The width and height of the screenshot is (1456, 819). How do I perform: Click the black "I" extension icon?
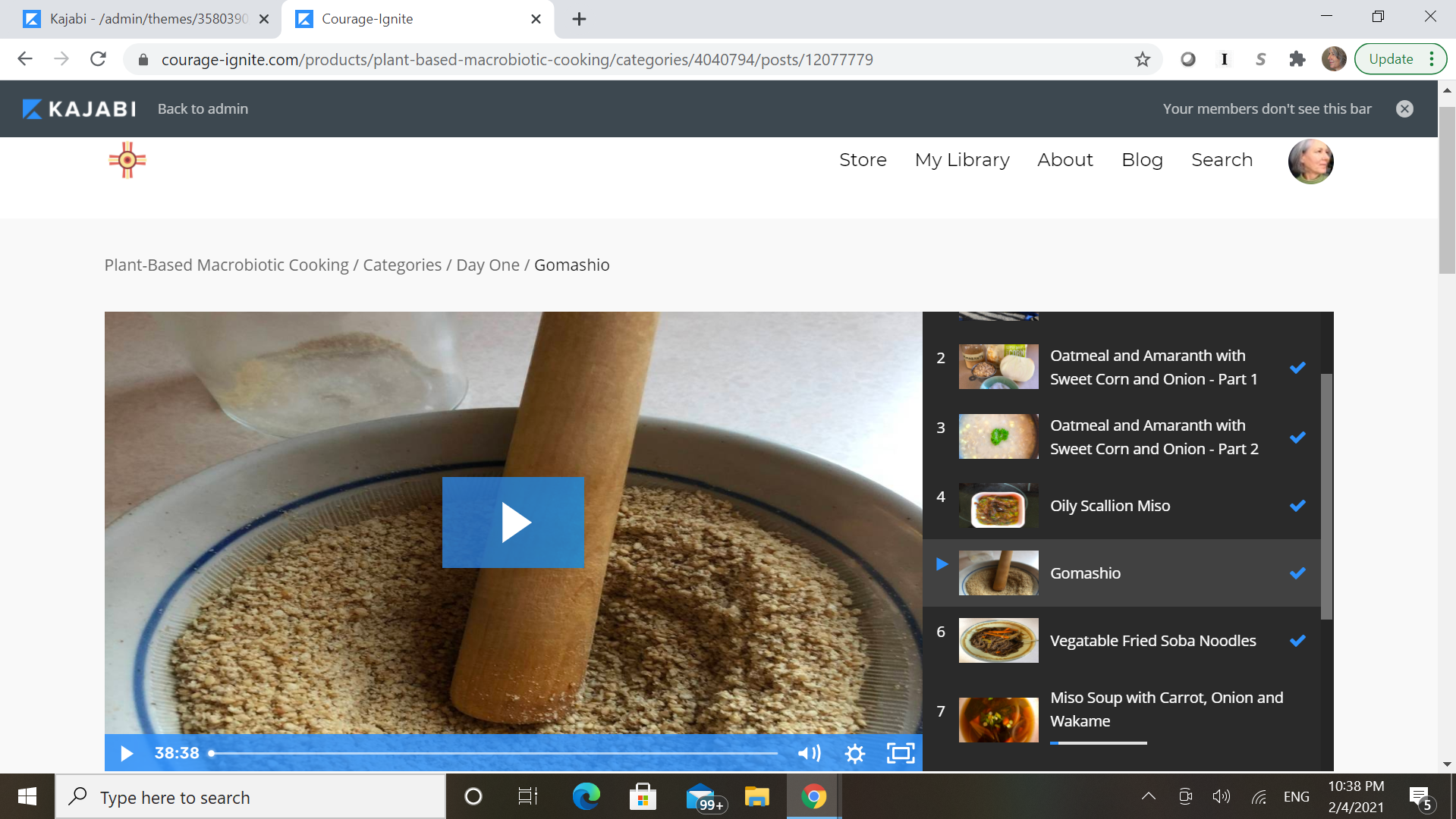click(1224, 59)
